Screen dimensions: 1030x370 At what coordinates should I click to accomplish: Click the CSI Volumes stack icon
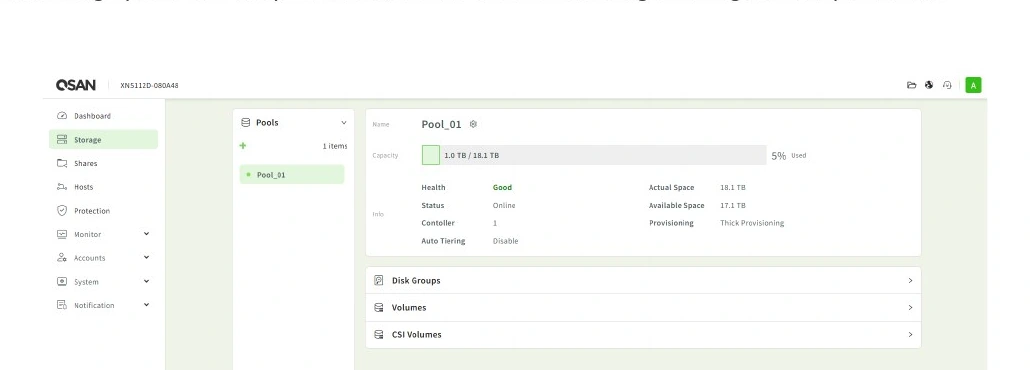(378, 335)
